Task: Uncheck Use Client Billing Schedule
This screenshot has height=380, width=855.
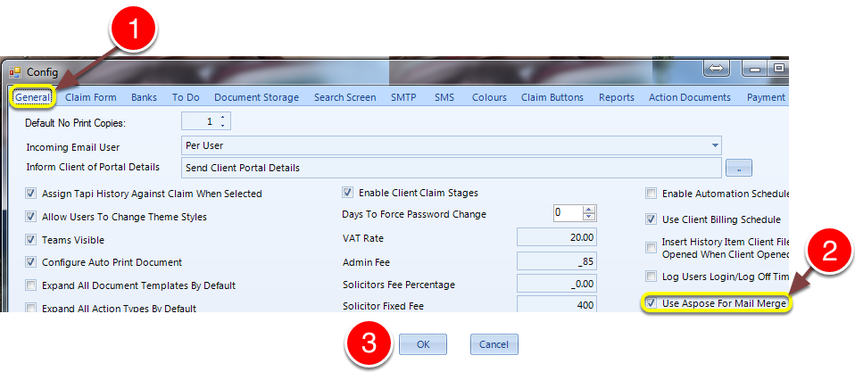Action: pos(651,220)
